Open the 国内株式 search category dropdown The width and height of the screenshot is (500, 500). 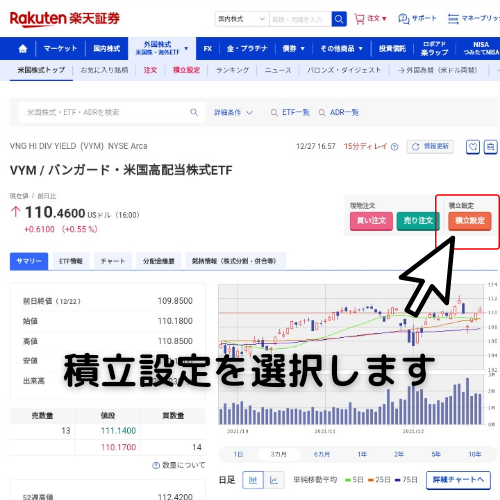tap(242, 19)
